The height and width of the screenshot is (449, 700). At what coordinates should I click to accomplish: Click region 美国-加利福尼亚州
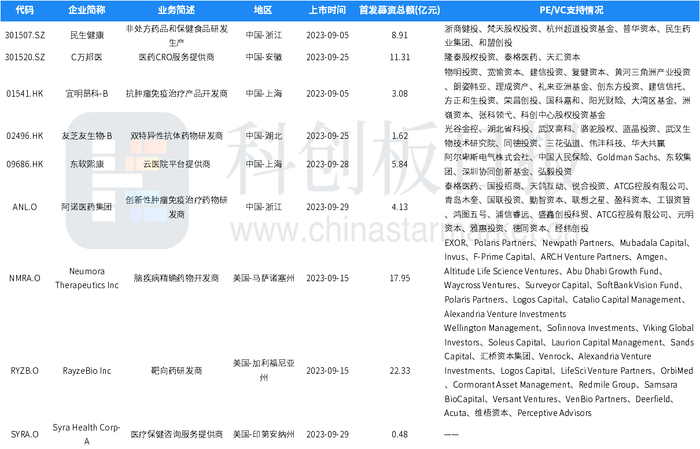[263, 370]
